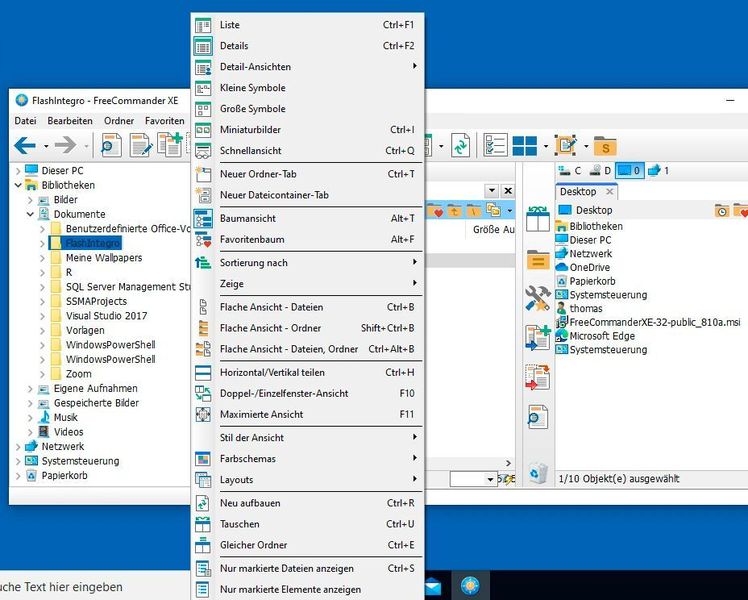Open FreeCommander icon in Windows taskbar
Screen dimensions: 748x600
[470, 585]
